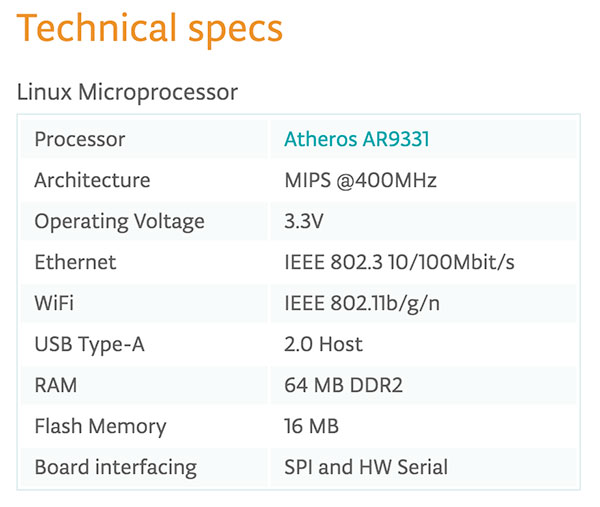Click the Technical specs heading
Viewport: 600px width, 507px height.
150,29
